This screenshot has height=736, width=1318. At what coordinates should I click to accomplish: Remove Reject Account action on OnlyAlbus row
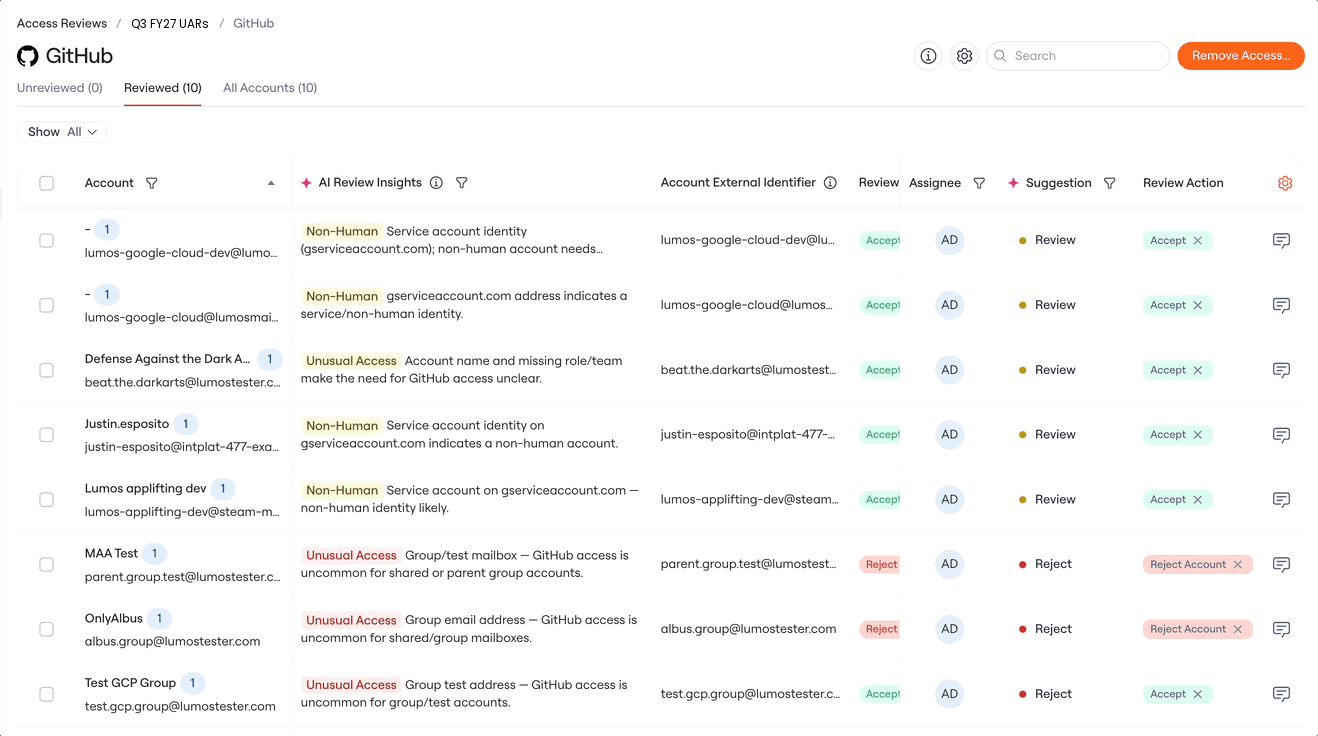coord(1238,629)
